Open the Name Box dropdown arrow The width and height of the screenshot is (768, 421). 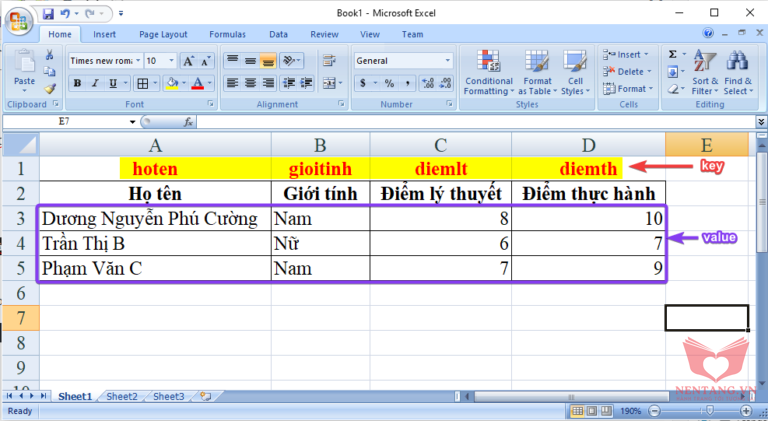tap(132, 121)
